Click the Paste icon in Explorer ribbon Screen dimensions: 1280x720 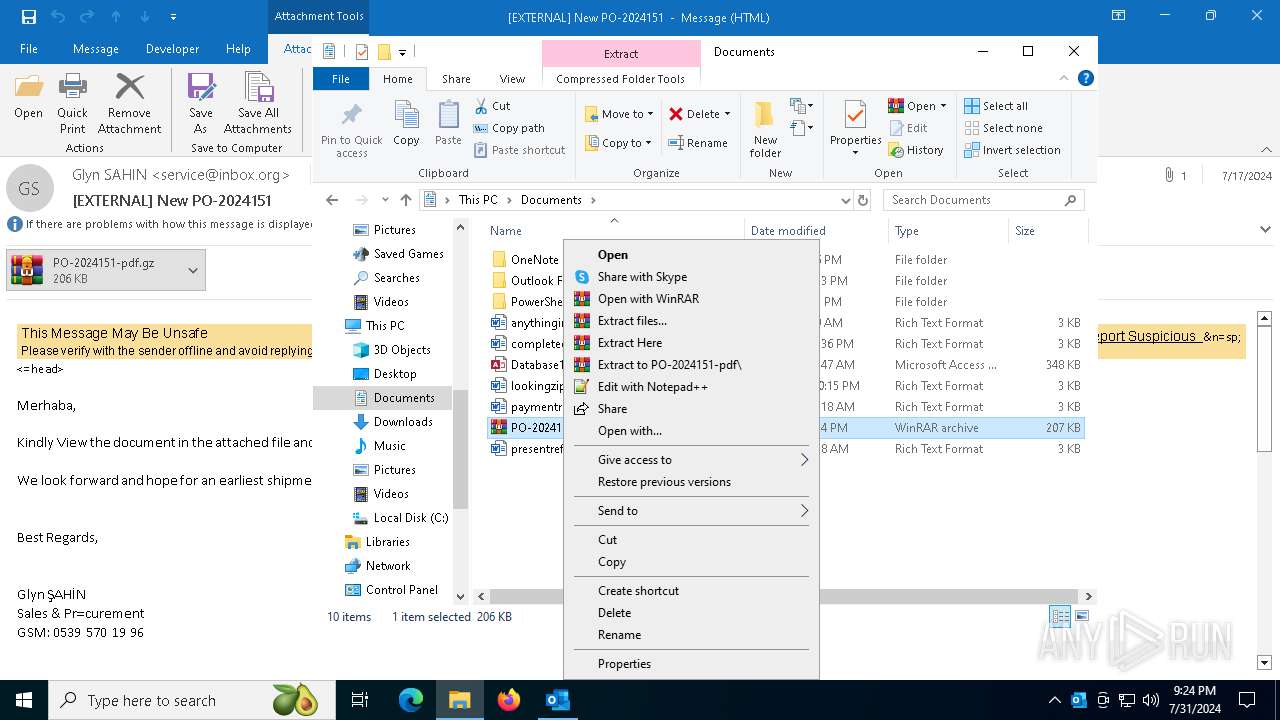click(x=448, y=124)
